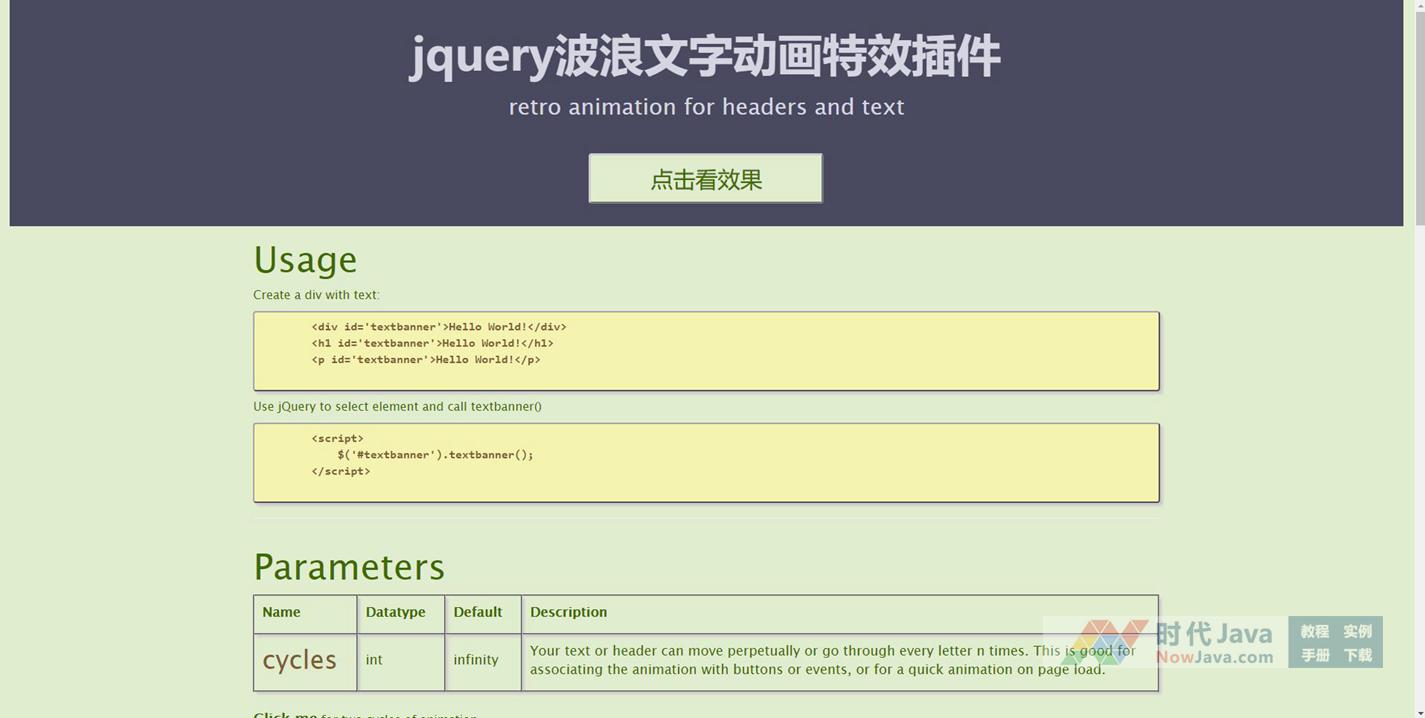
Task: Open the 实例 watermark link
Action: 1357,631
